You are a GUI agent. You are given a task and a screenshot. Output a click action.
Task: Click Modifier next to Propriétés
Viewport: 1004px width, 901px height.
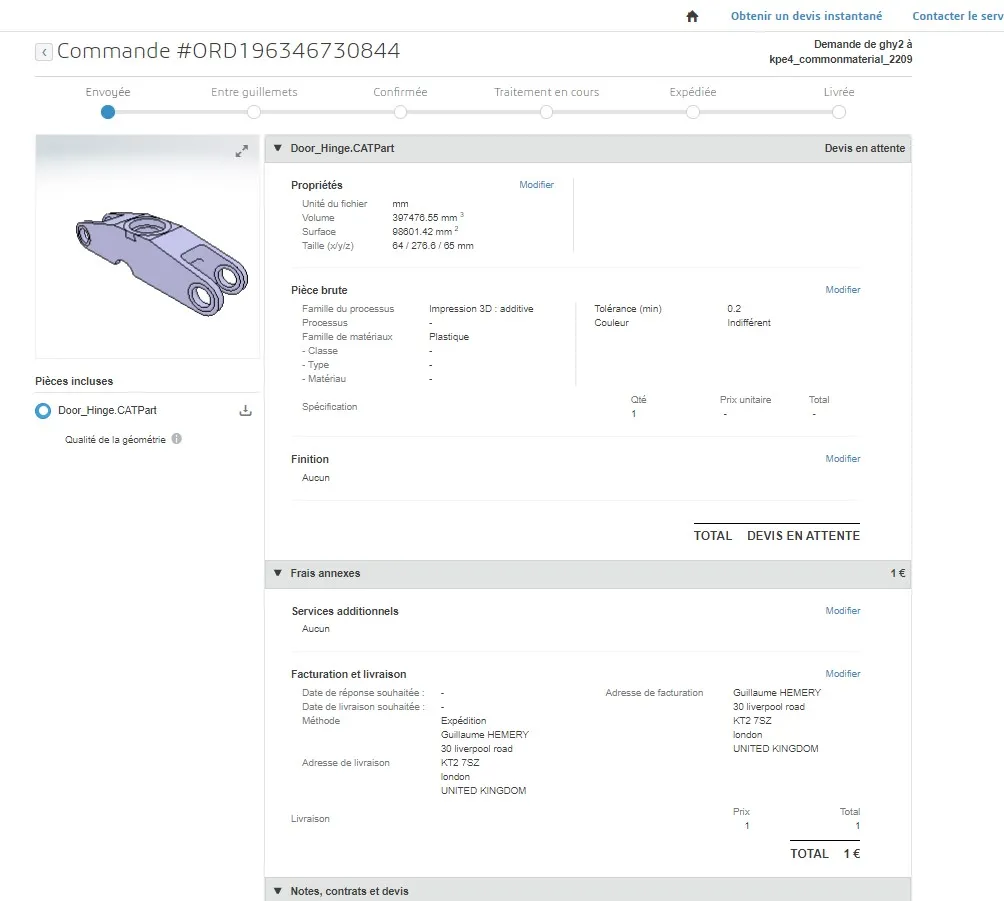pos(536,185)
